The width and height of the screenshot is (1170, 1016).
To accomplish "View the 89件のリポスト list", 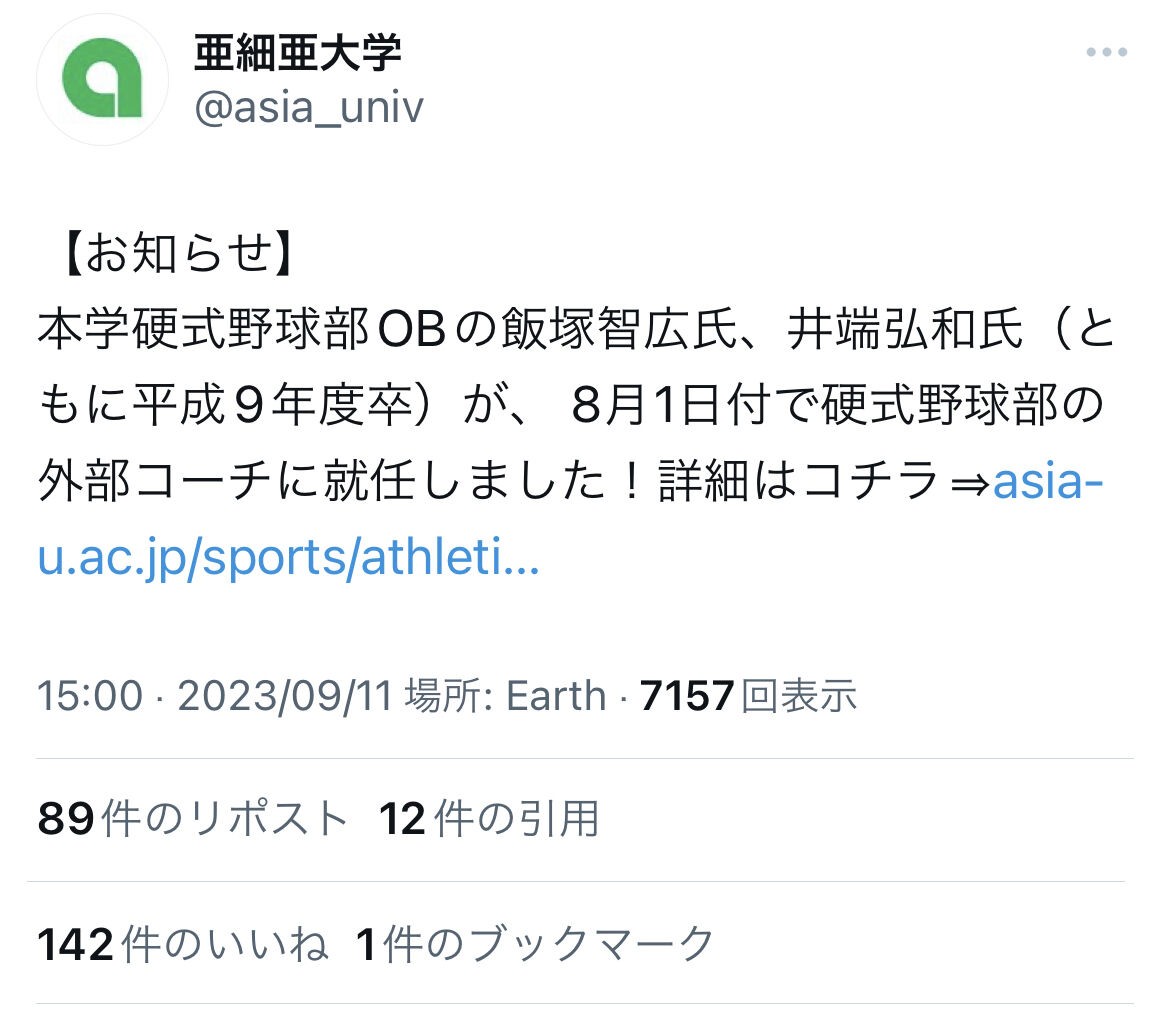I will (x=193, y=818).
